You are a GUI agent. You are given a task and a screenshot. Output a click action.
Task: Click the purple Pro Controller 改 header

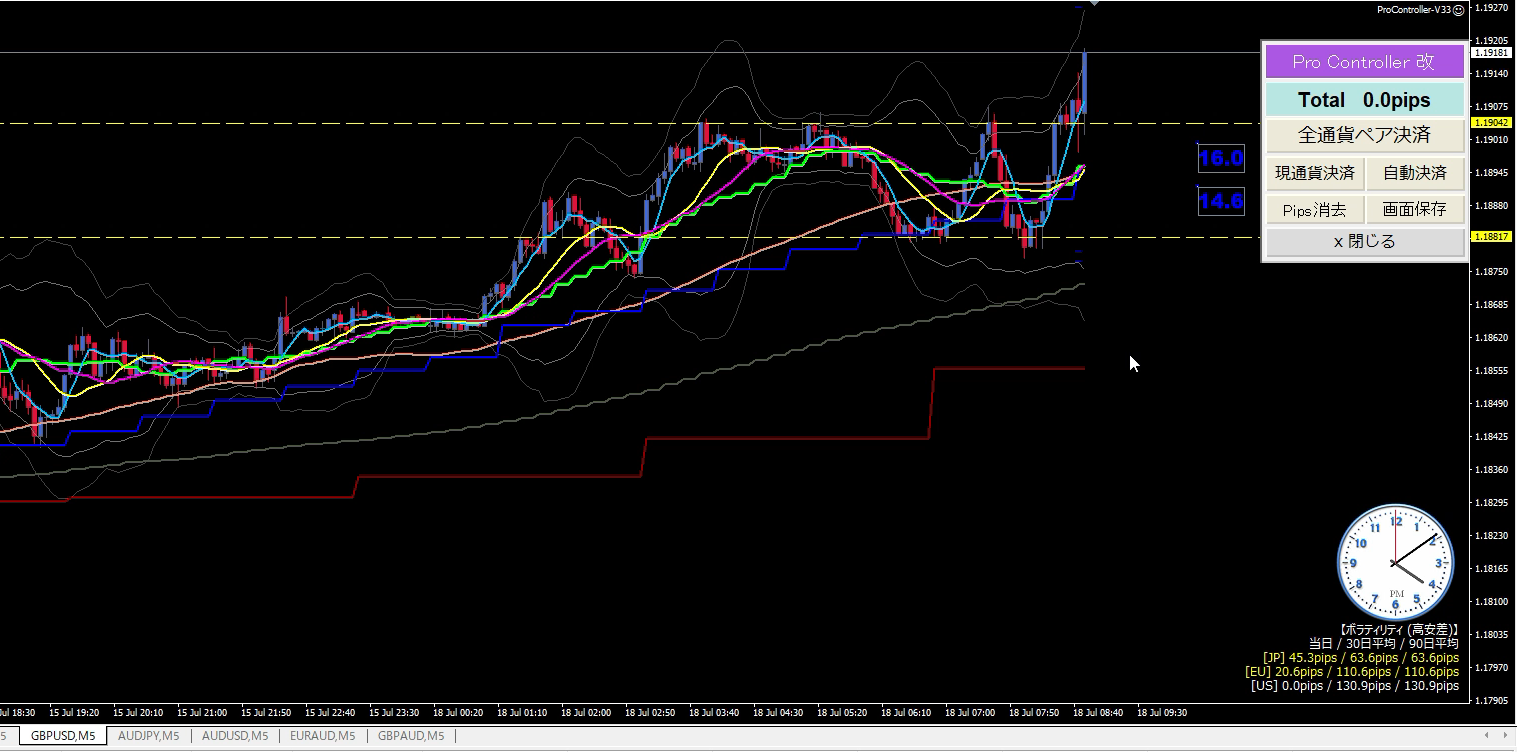tap(1364, 62)
